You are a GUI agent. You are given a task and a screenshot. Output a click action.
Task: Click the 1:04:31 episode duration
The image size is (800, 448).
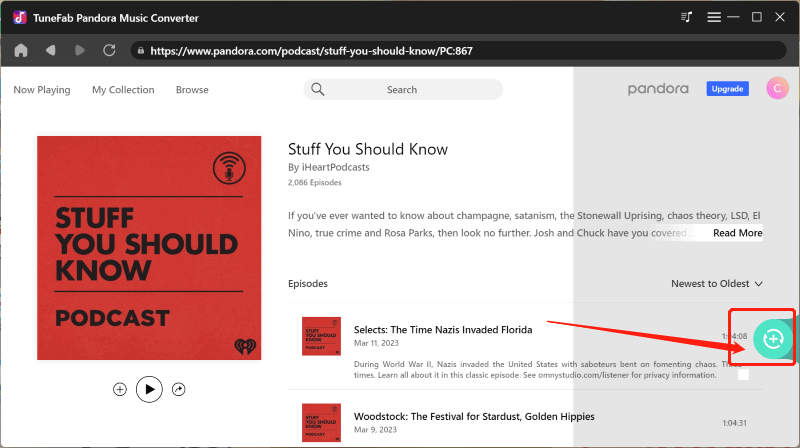point(734,423)
